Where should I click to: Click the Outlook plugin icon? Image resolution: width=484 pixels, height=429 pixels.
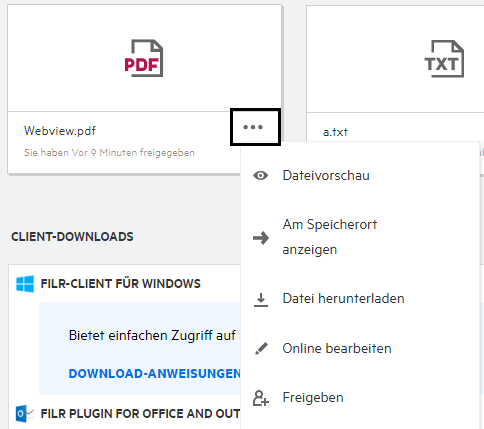click(25, 414)
